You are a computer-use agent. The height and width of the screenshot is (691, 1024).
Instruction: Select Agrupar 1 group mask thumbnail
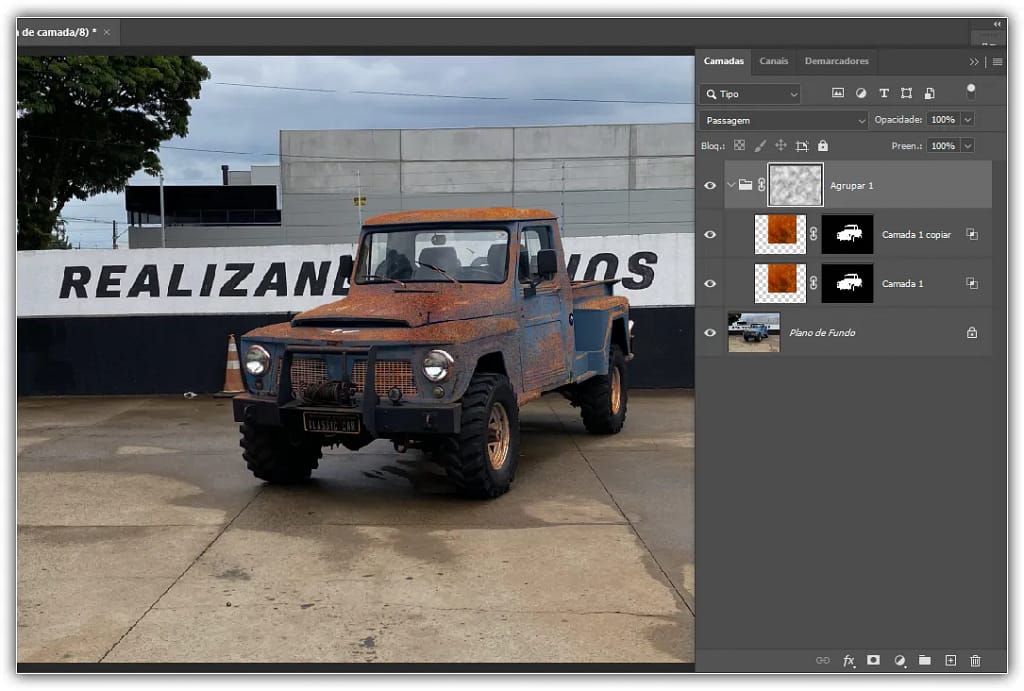tap(795, 185)
